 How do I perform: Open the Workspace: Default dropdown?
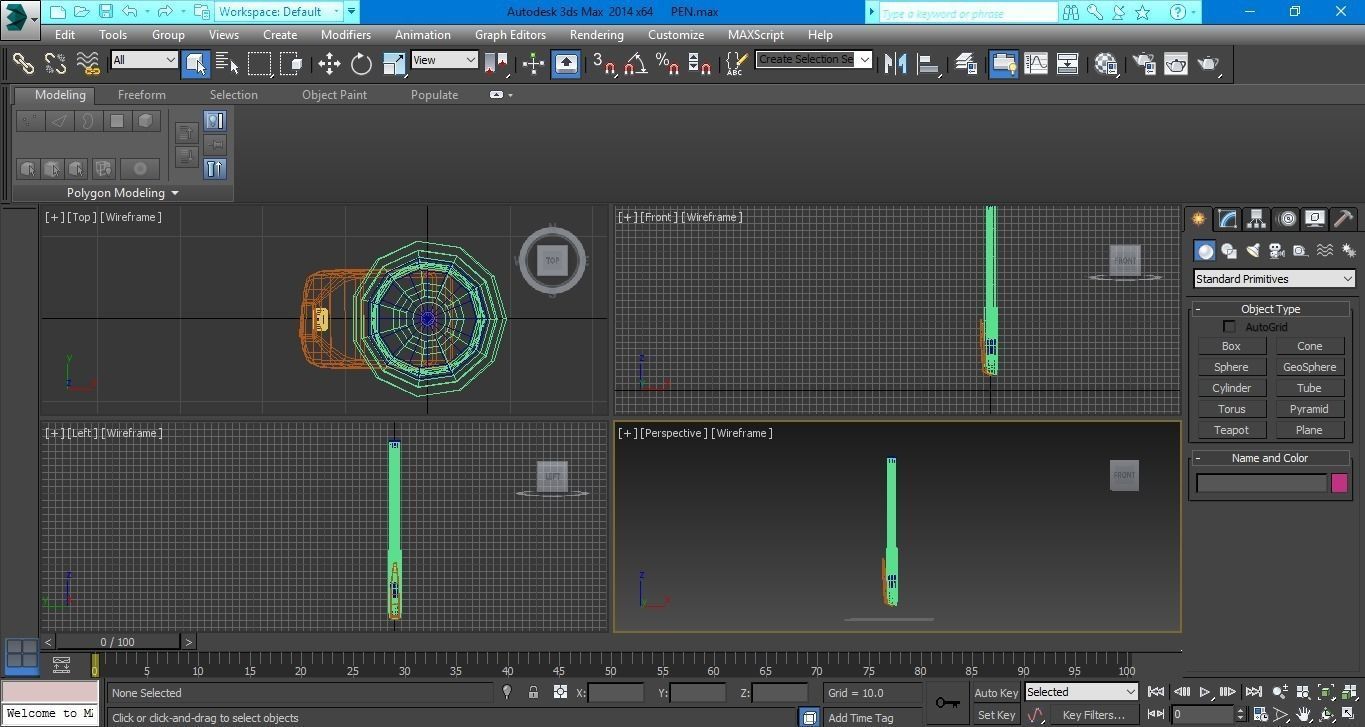(x=279, y=12)
